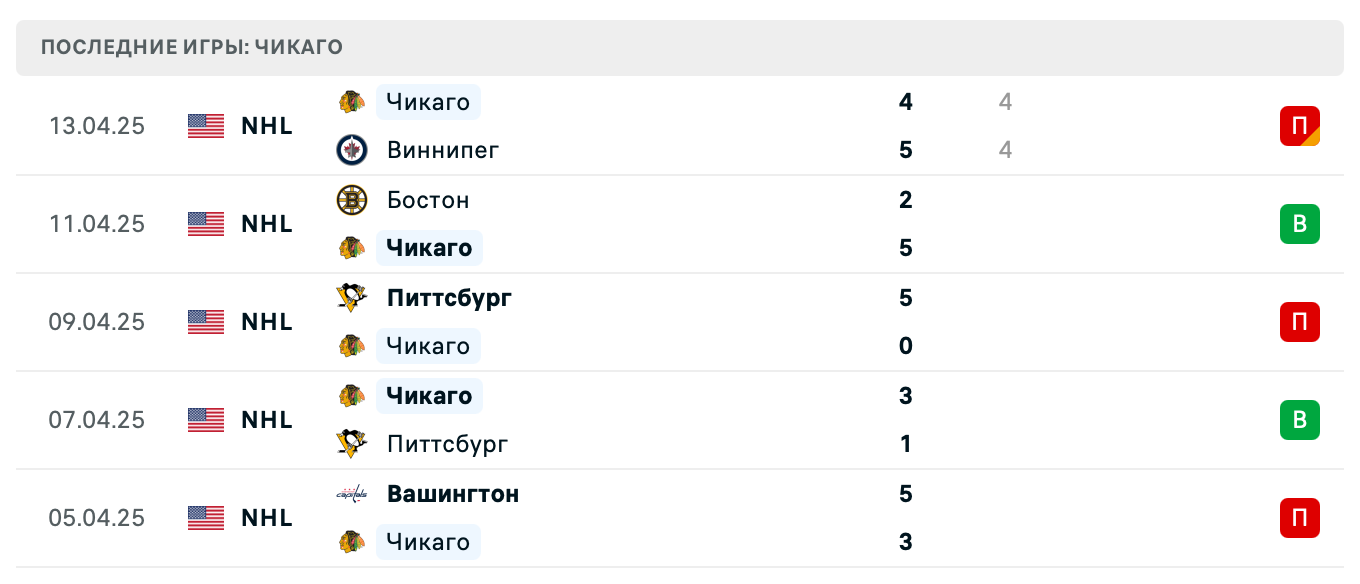The width and height of the screenshot is (1360, 584).
Task: Click NHL league label on 13.04.25 row
Action: point(267,126)
